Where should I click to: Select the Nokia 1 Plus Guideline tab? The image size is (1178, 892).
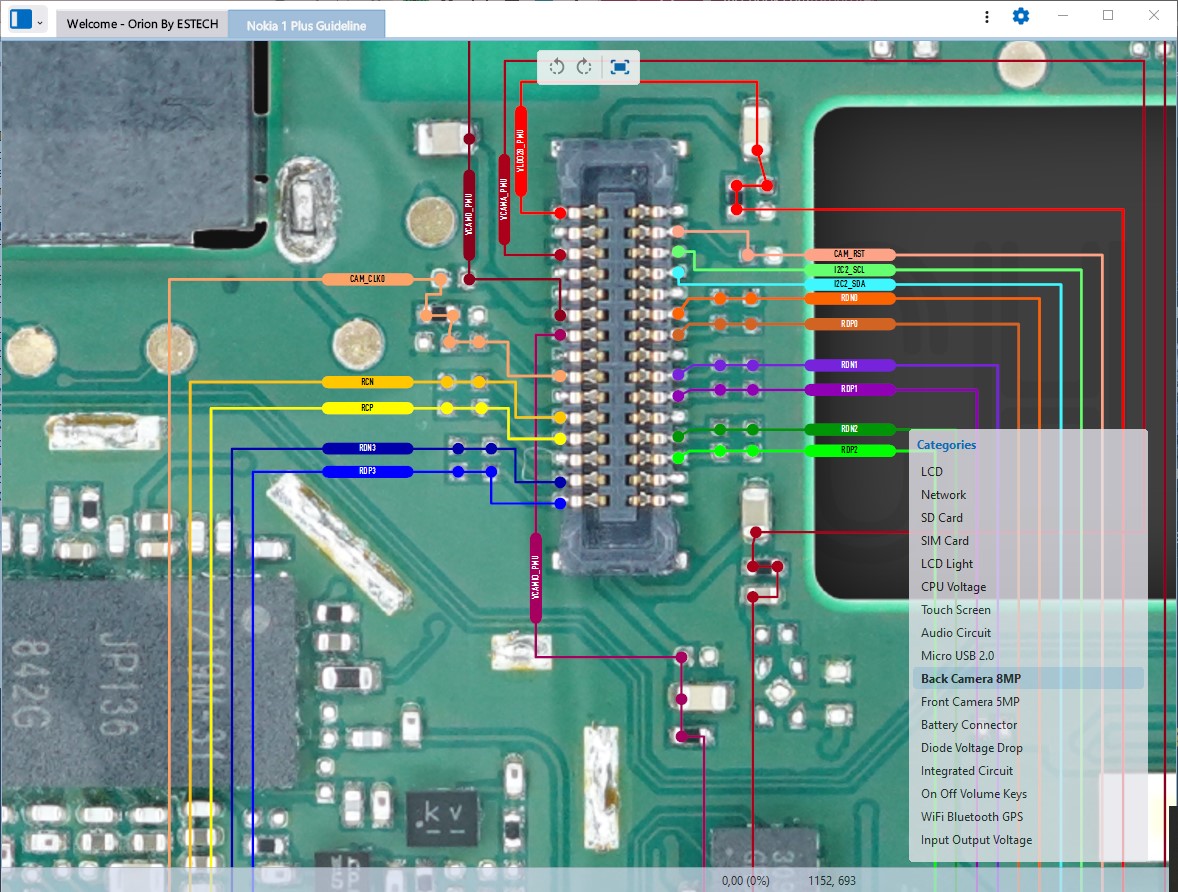click(x=306, y=25)
